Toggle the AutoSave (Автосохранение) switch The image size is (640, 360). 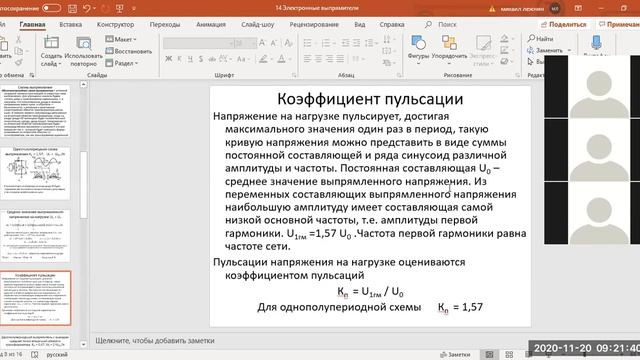pos(51,8)
